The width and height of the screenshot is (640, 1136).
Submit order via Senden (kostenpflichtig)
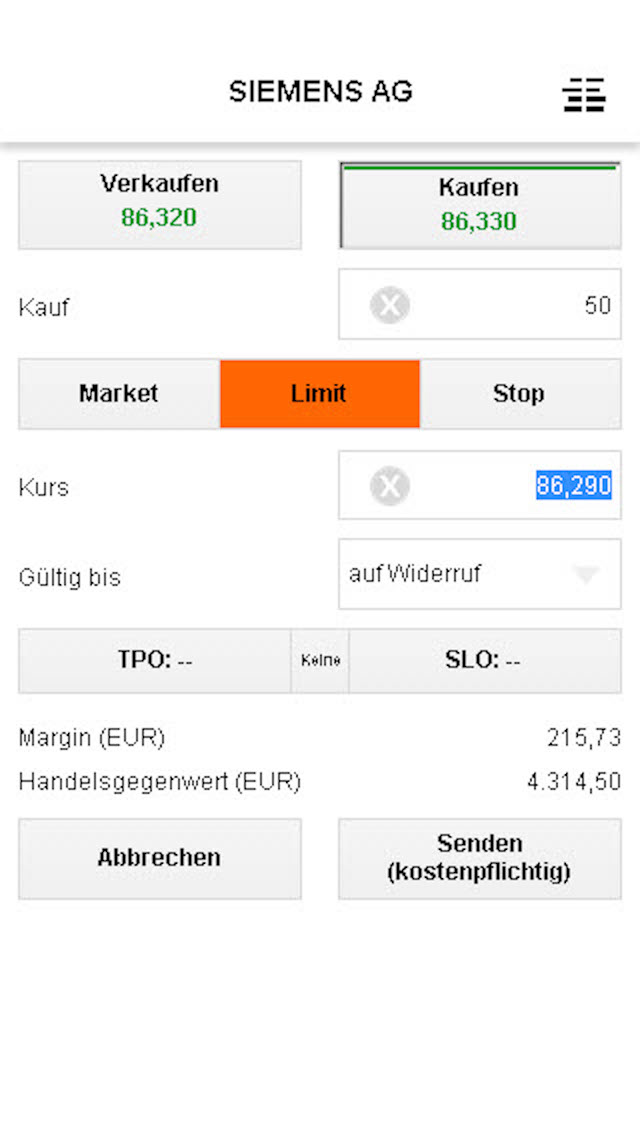click(x=479, y=858)
